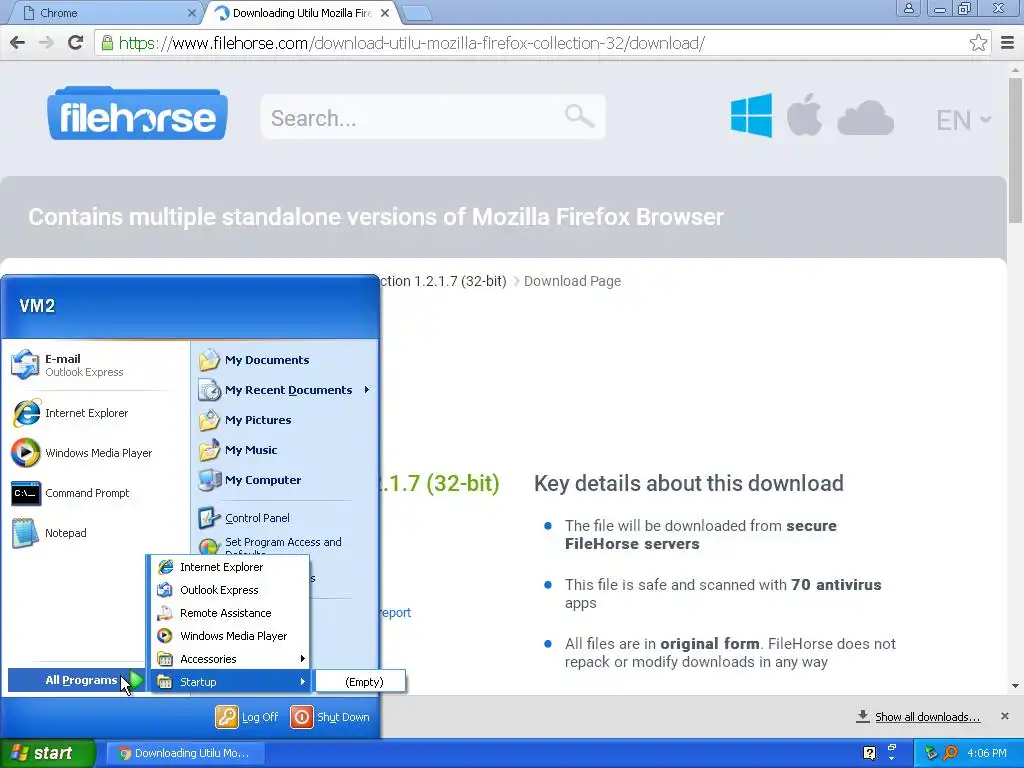Click the secure lock icon in address bar

[107, 43]
